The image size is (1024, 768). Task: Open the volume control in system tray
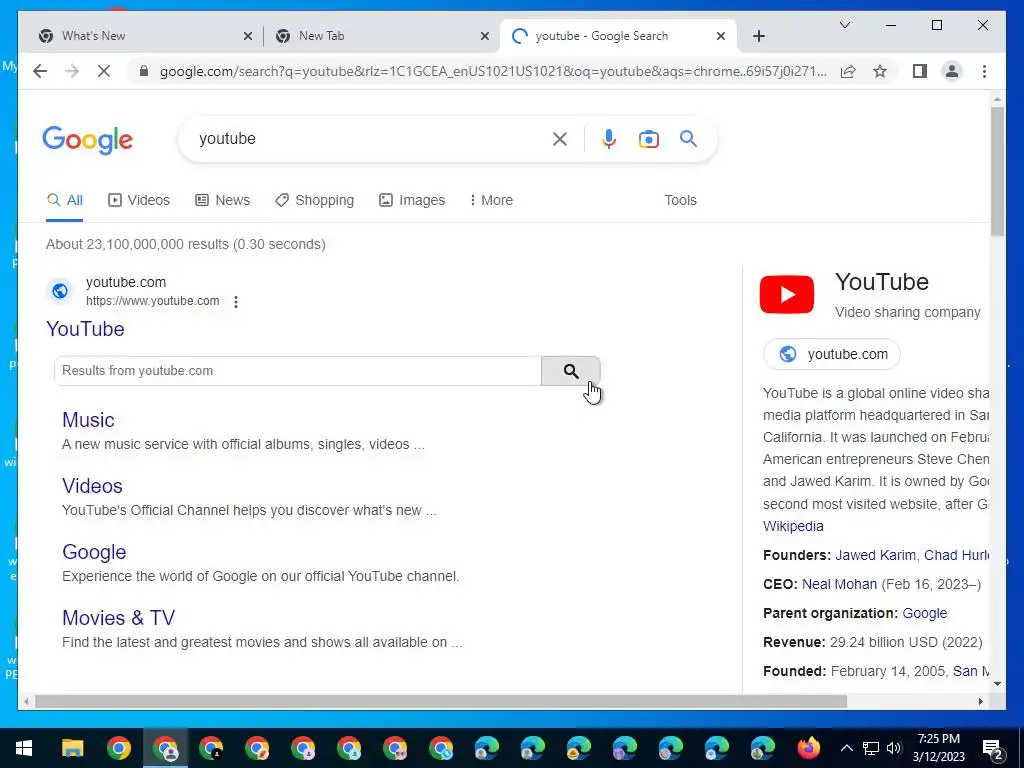pos(895,748)
